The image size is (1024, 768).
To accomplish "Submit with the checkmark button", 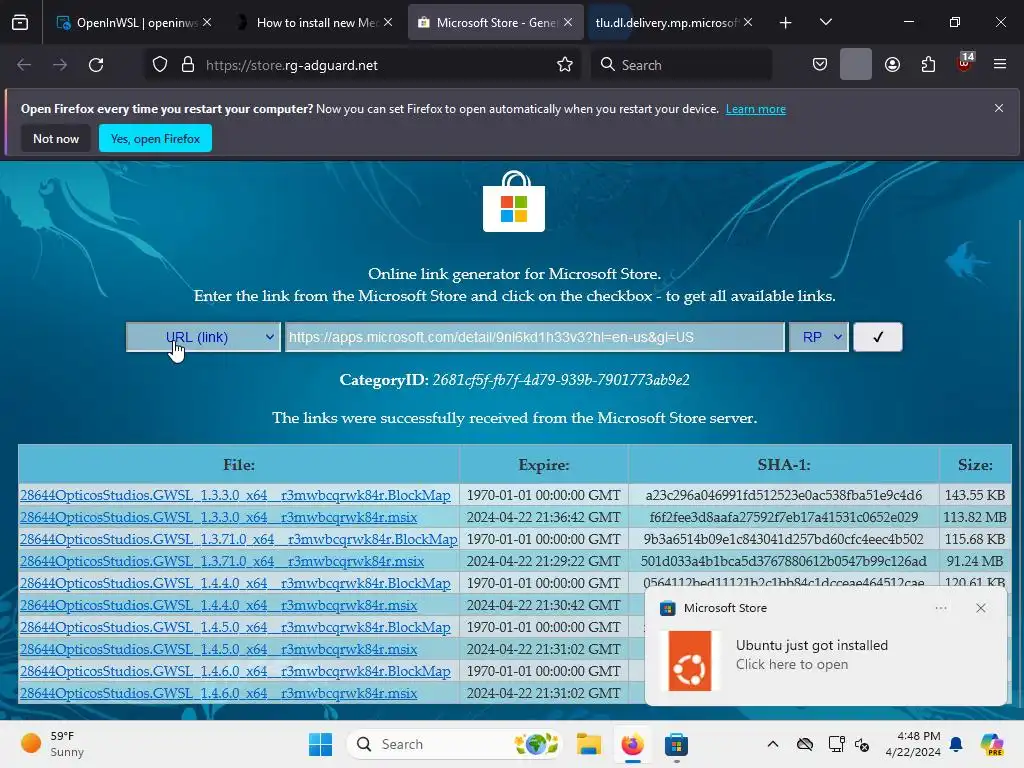I will pos(878,337).
